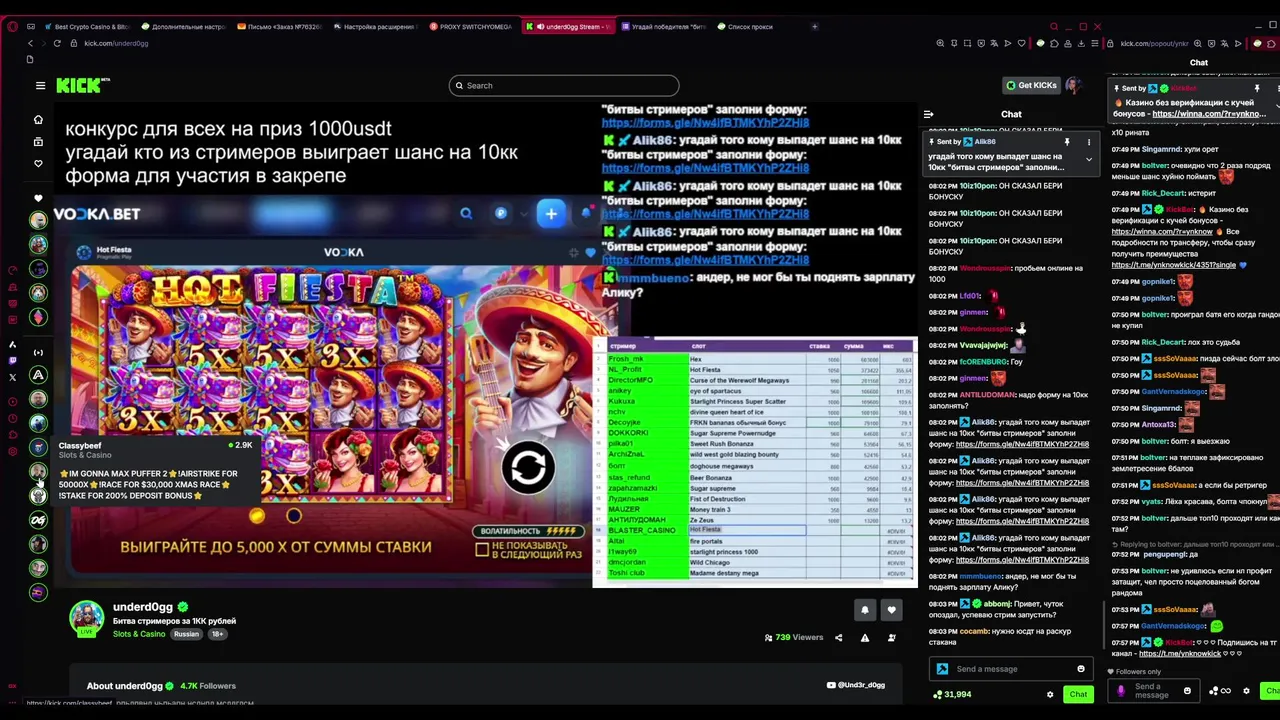Unpin the KickBot message in popout chat
This screenshot has width=1280, height=720.
(1256, 88)
